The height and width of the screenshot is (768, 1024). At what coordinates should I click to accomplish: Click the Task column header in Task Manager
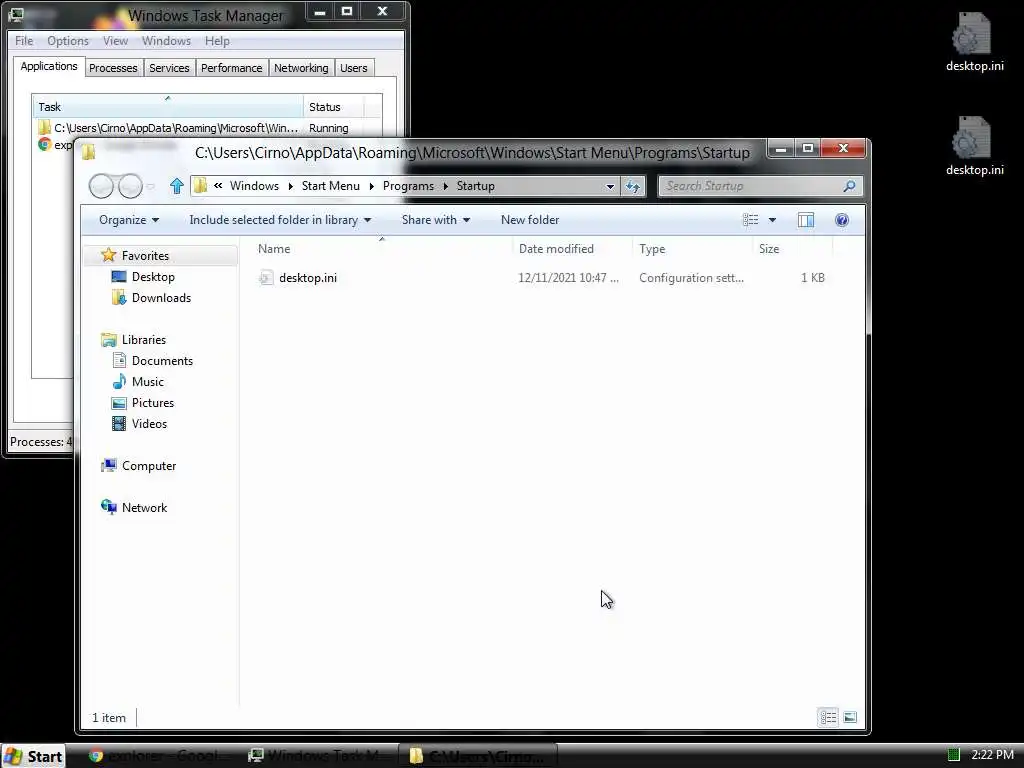coord(168,106)
